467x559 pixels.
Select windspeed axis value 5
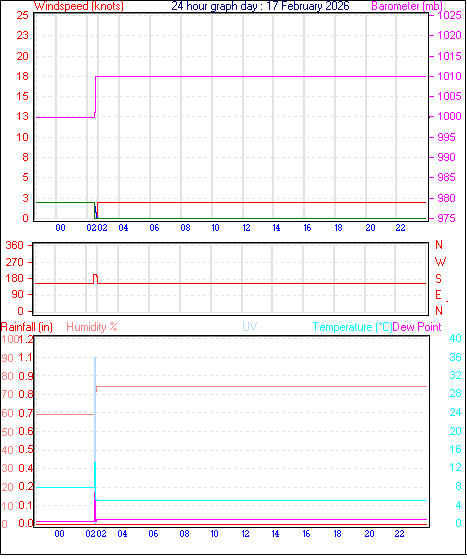tap(25, 177)
